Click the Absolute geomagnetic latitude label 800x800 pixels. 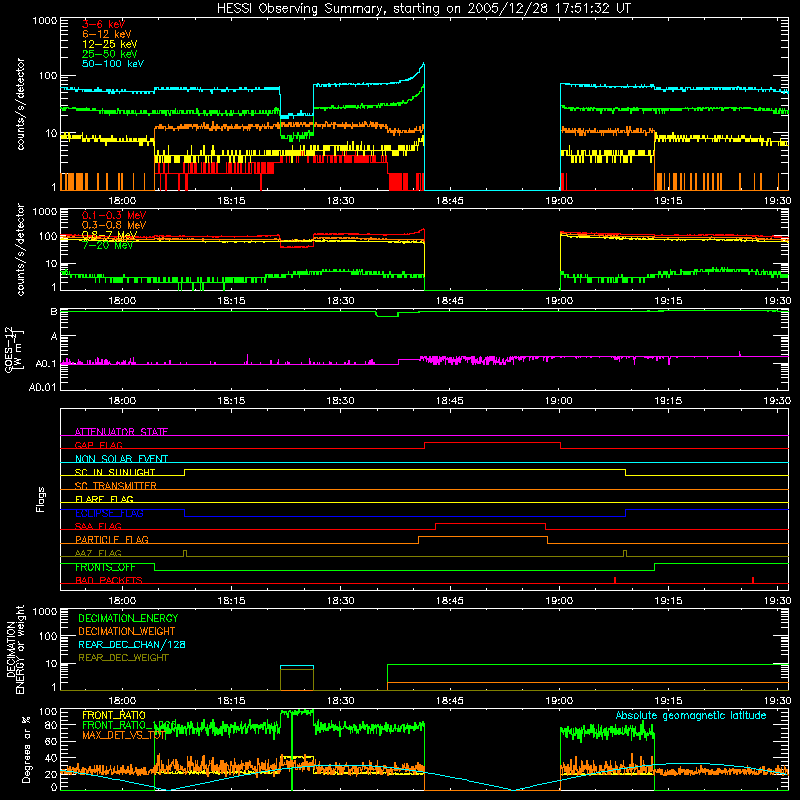pyautogui.click(x=691, y=715)
